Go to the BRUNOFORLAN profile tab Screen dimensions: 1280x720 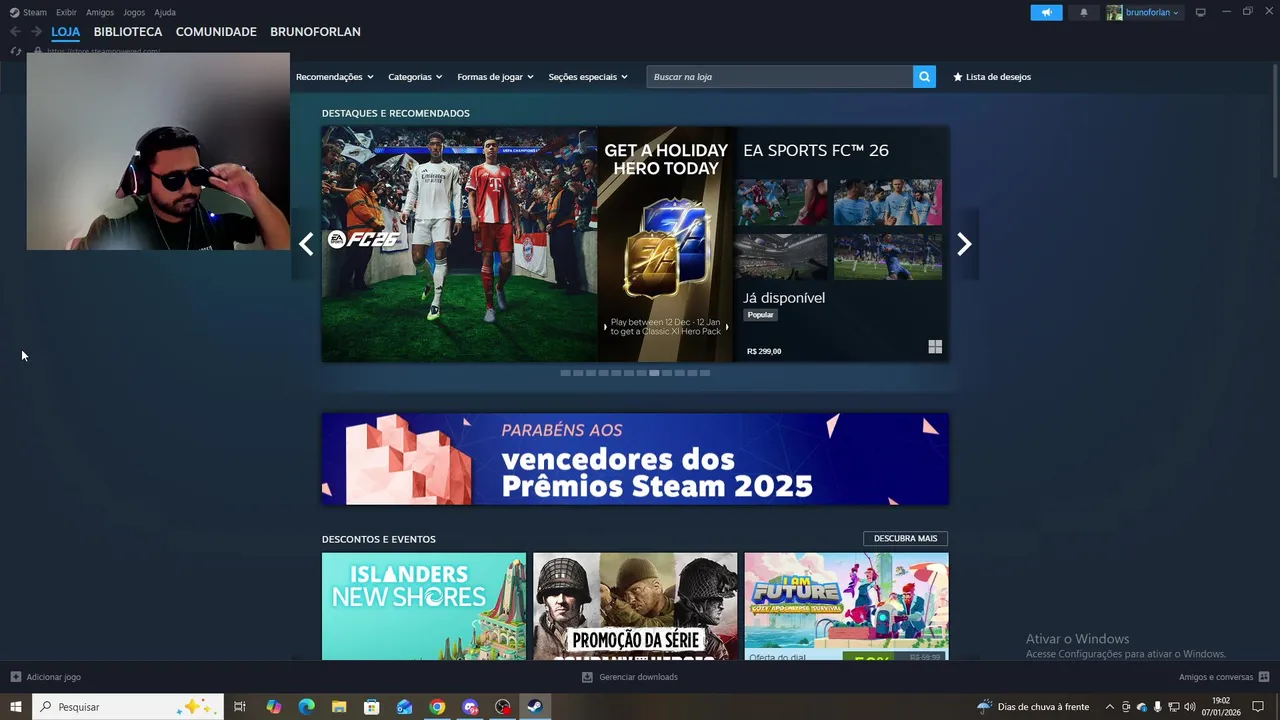point(315,32)
